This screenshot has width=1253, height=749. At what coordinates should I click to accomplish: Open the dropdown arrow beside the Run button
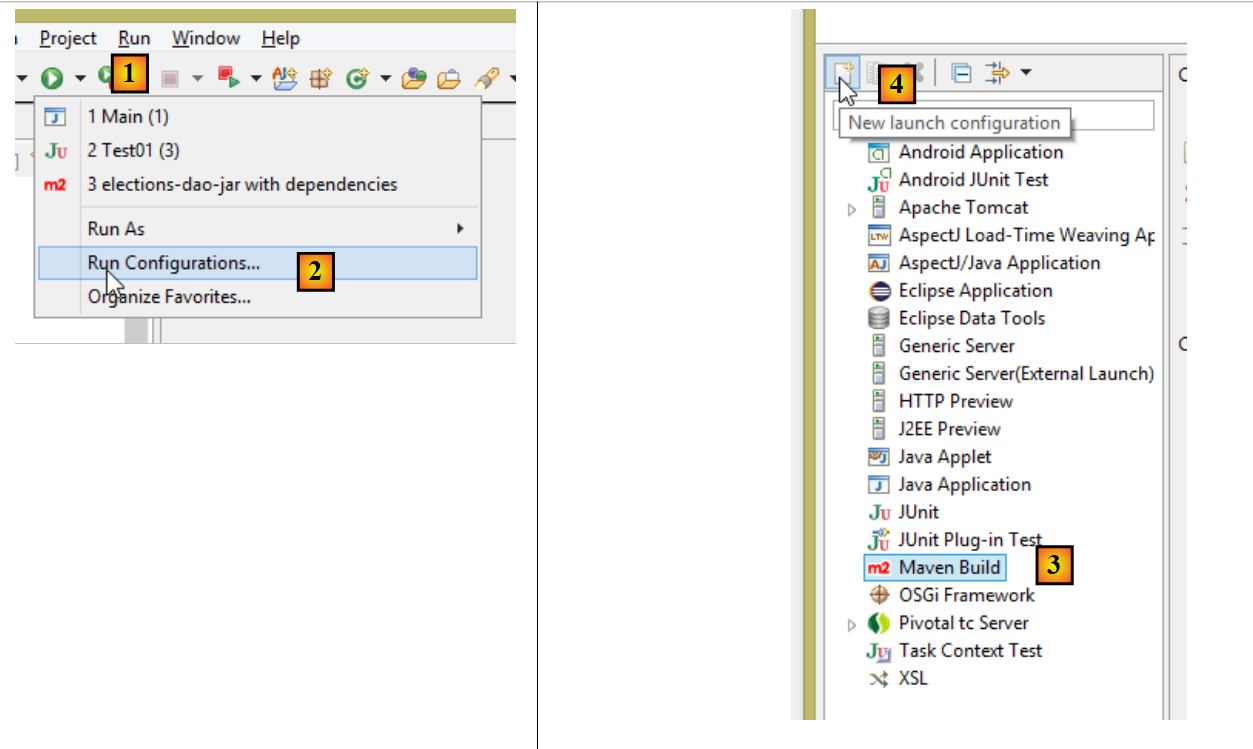[79, 78]
